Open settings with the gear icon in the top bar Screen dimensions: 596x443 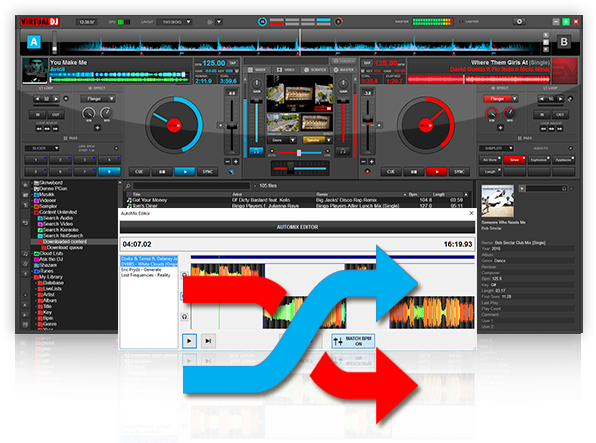pos(519,22)
